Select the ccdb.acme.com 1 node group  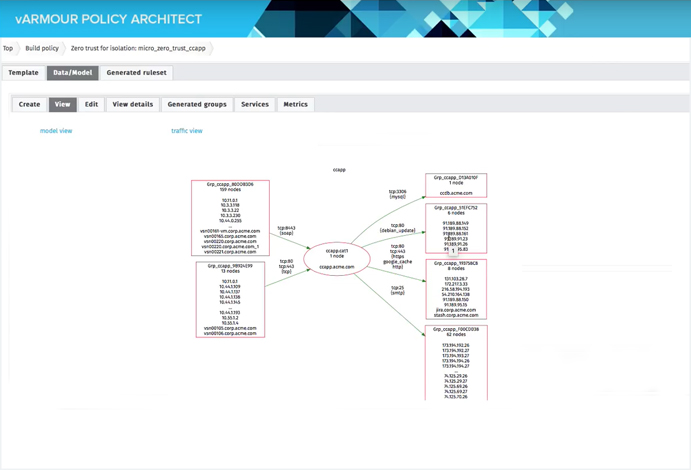point(456,185)
